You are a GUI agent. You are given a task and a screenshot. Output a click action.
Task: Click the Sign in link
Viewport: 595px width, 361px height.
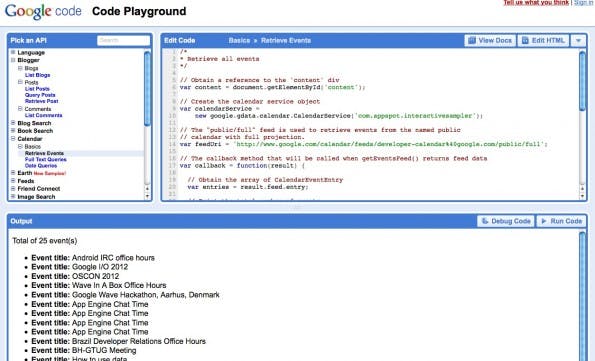584,3
